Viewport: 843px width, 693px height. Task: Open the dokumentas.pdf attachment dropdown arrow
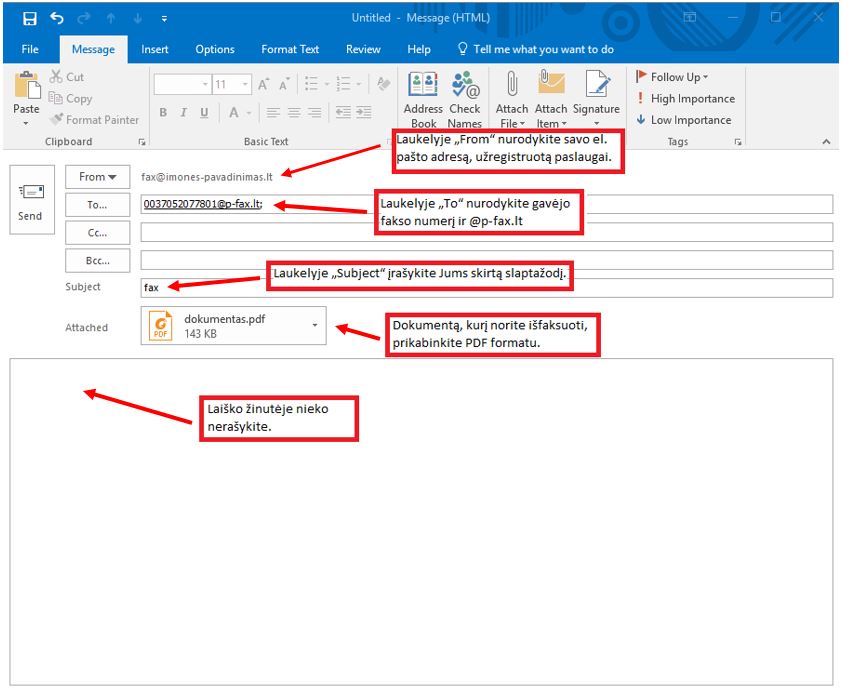coord(315,325)
